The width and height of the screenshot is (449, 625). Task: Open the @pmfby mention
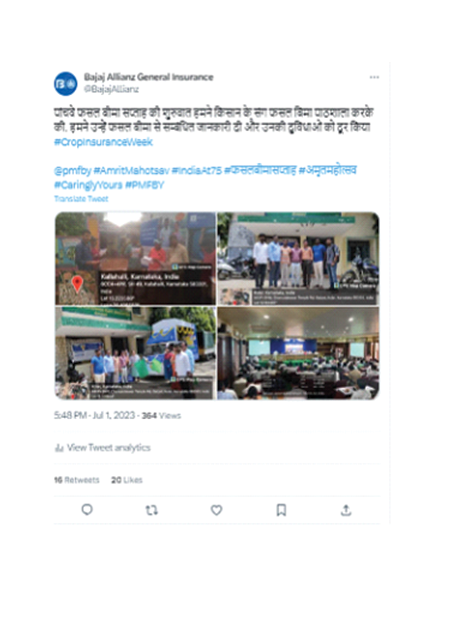pos(73,171)
